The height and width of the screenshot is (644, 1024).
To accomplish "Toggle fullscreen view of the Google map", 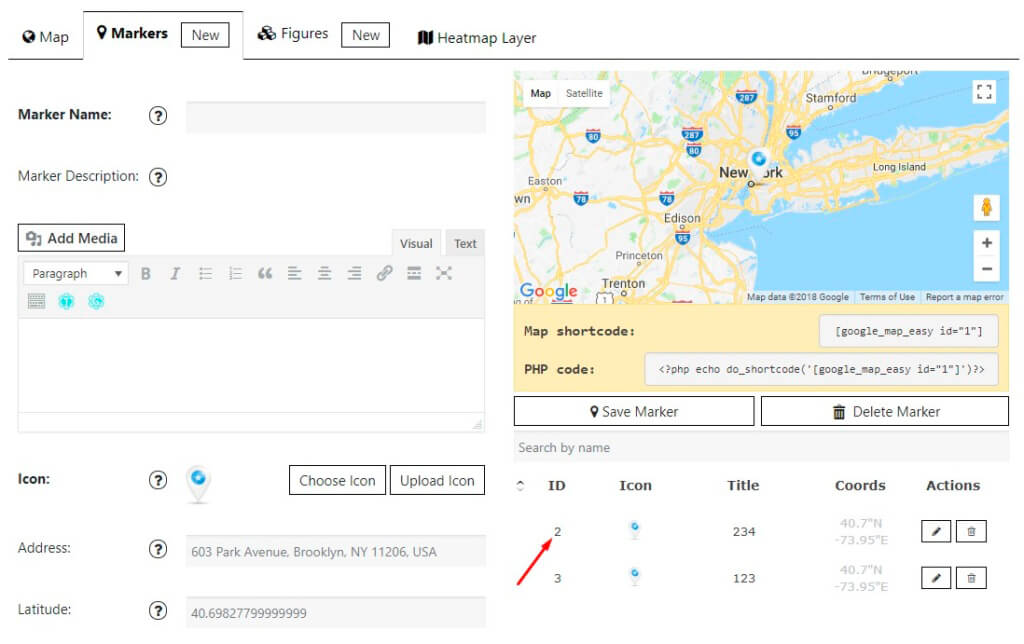I will click(x=984, y=91).
